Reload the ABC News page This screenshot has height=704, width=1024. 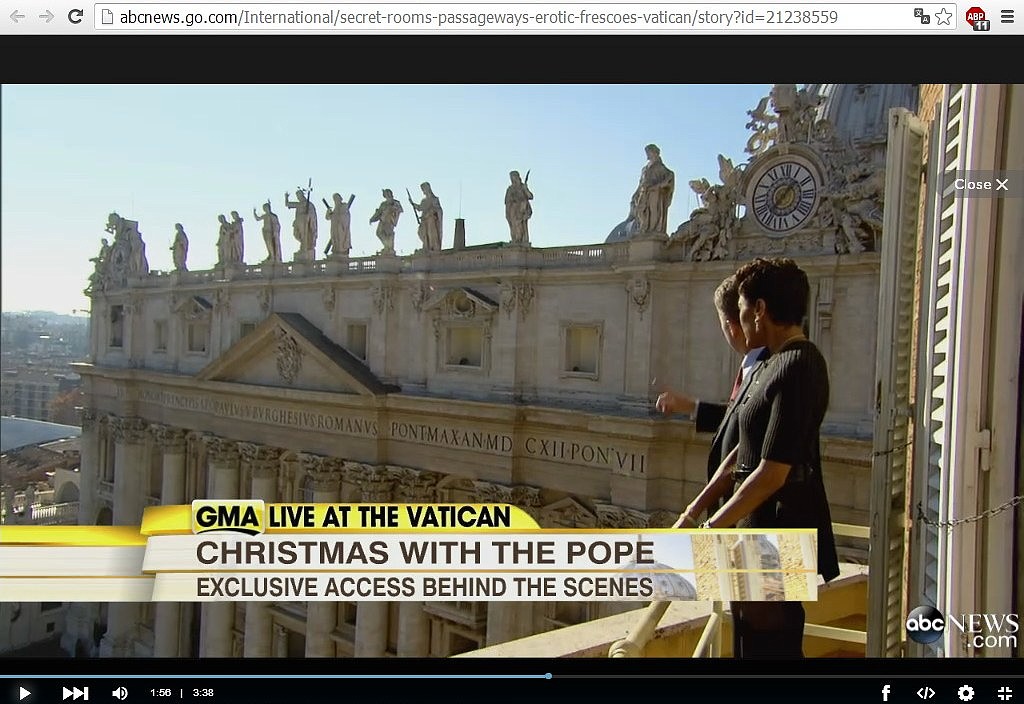click(76, 16)
